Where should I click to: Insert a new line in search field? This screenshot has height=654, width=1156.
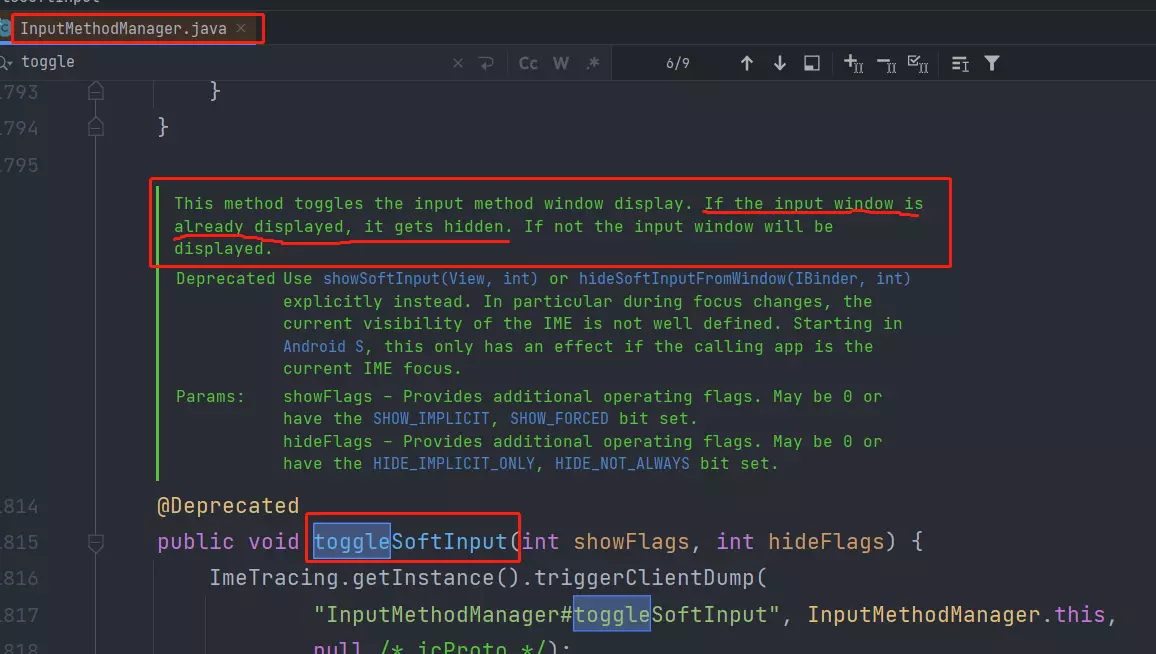point(486,63)
